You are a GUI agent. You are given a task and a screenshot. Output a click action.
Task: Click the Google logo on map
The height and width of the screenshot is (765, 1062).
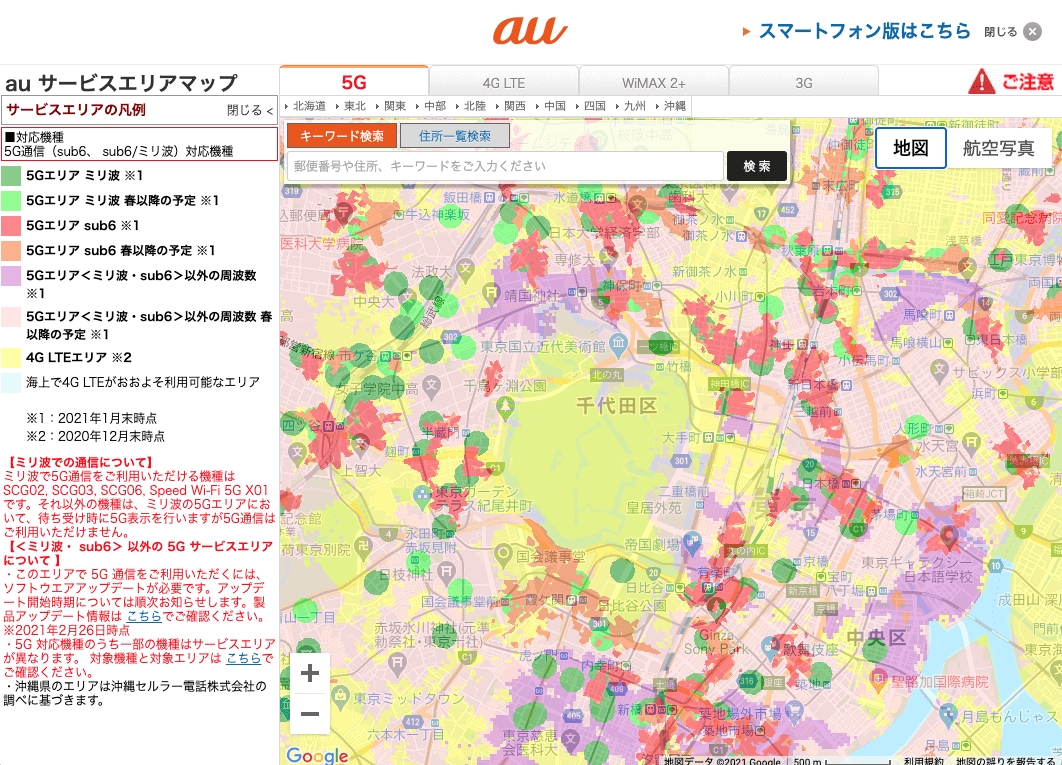pos(317,755)
